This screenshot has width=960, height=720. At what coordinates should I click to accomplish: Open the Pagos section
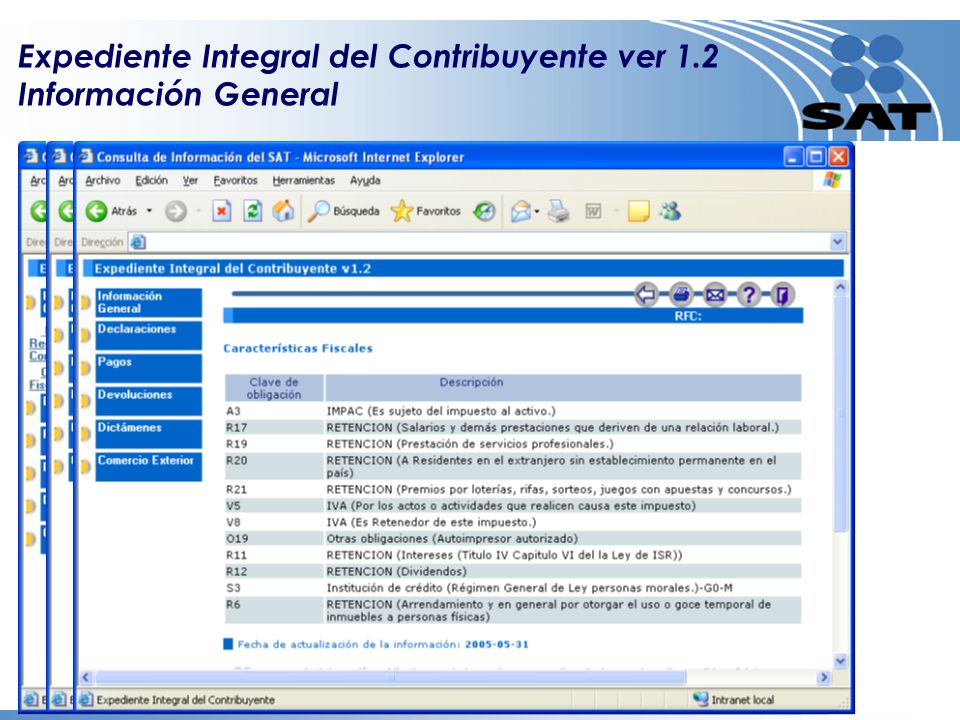coord(149,368)
